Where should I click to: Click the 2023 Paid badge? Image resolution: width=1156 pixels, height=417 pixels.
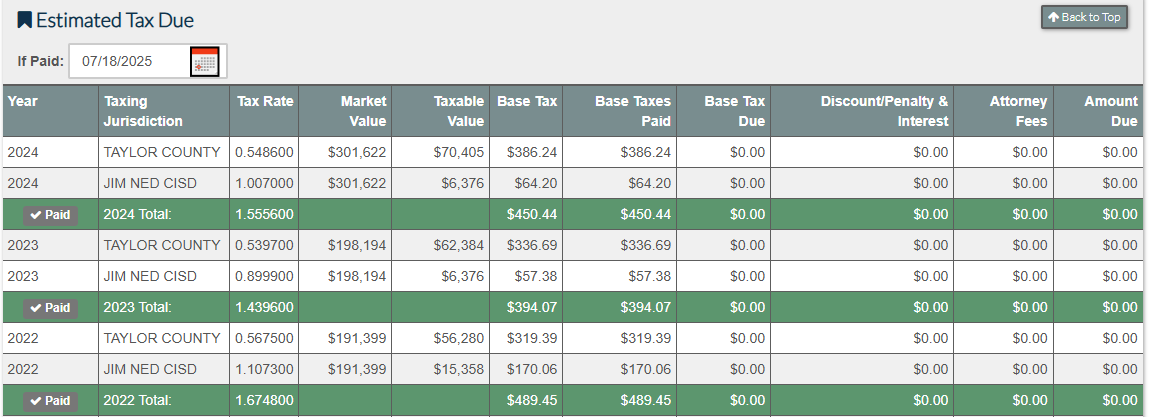point(50,308)
